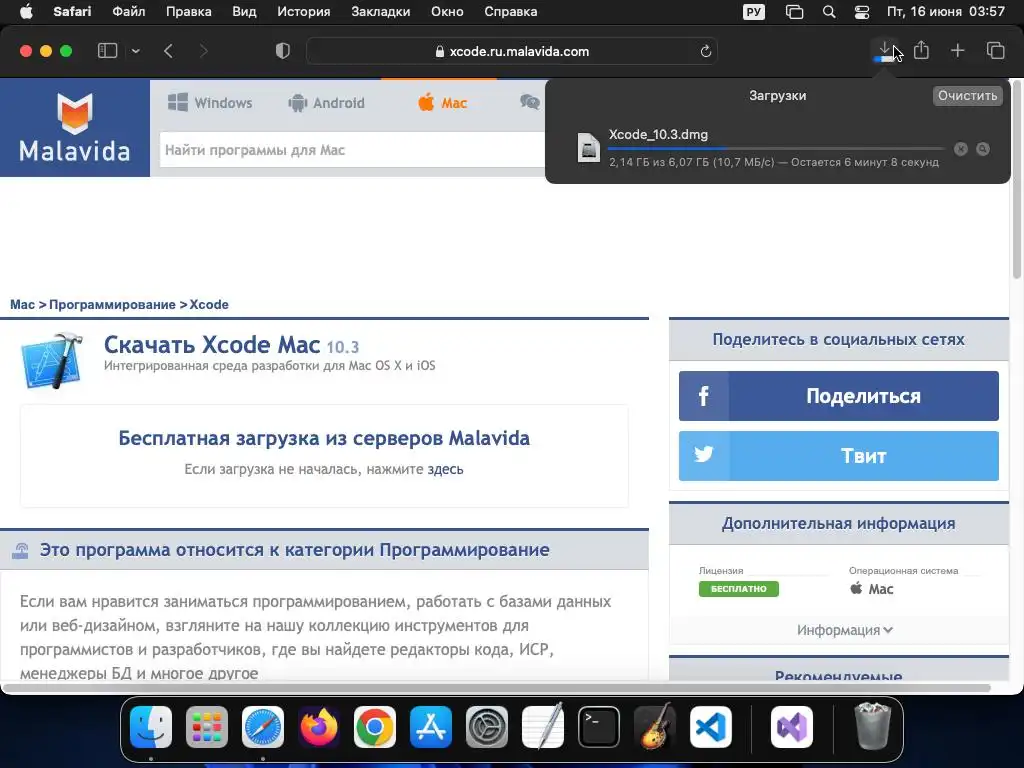Open the privacy report shield icon

[283, 51]
